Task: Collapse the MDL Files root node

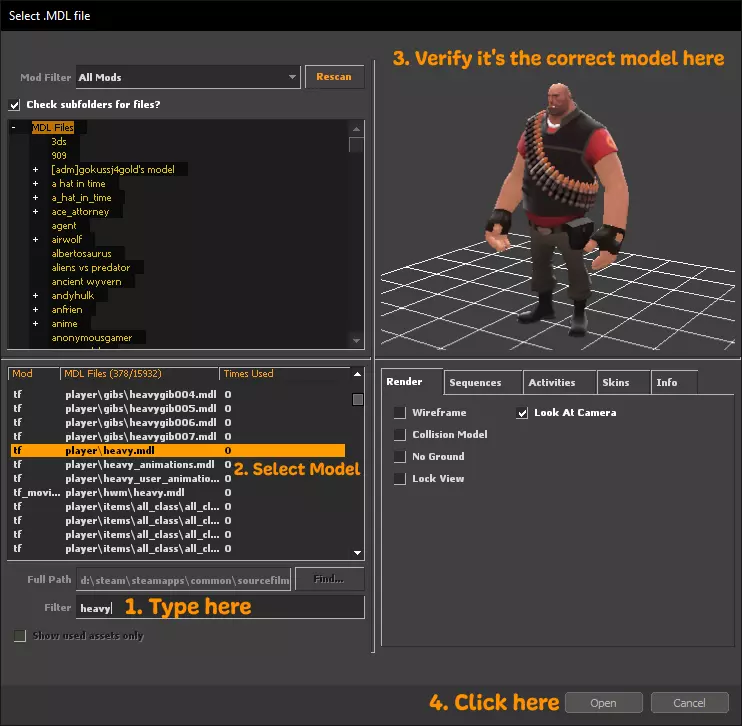Action: click(14, 128)
